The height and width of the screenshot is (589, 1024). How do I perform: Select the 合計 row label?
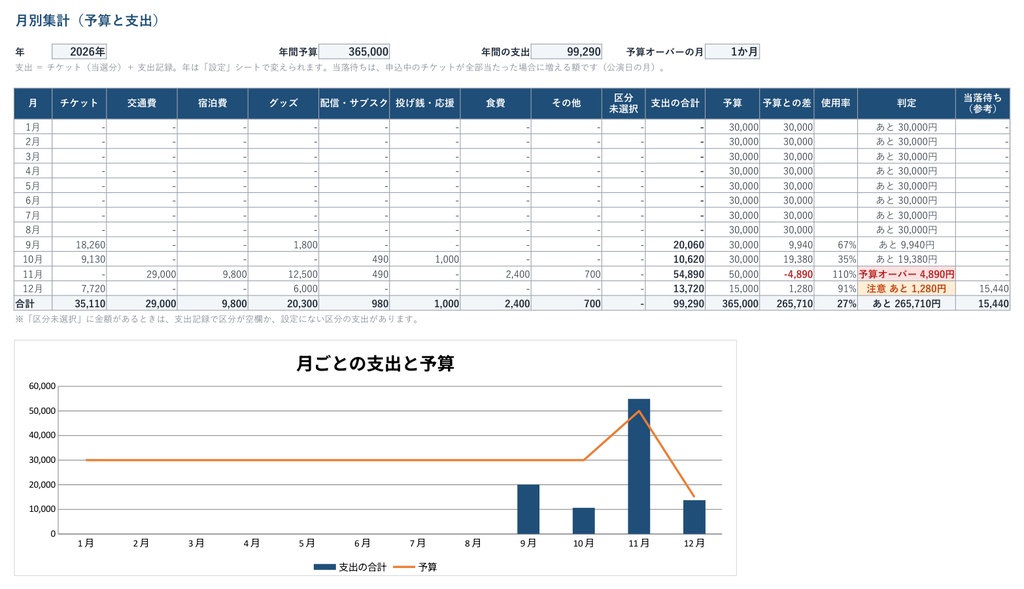point(33,304)
